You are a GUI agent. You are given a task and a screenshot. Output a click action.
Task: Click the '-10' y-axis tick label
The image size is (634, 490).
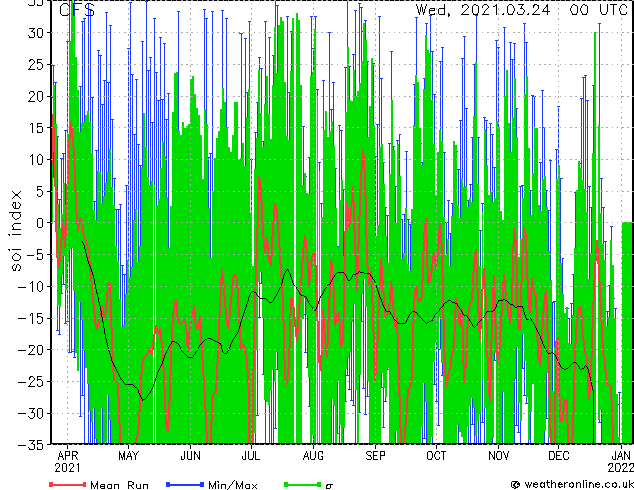[31, 286]
